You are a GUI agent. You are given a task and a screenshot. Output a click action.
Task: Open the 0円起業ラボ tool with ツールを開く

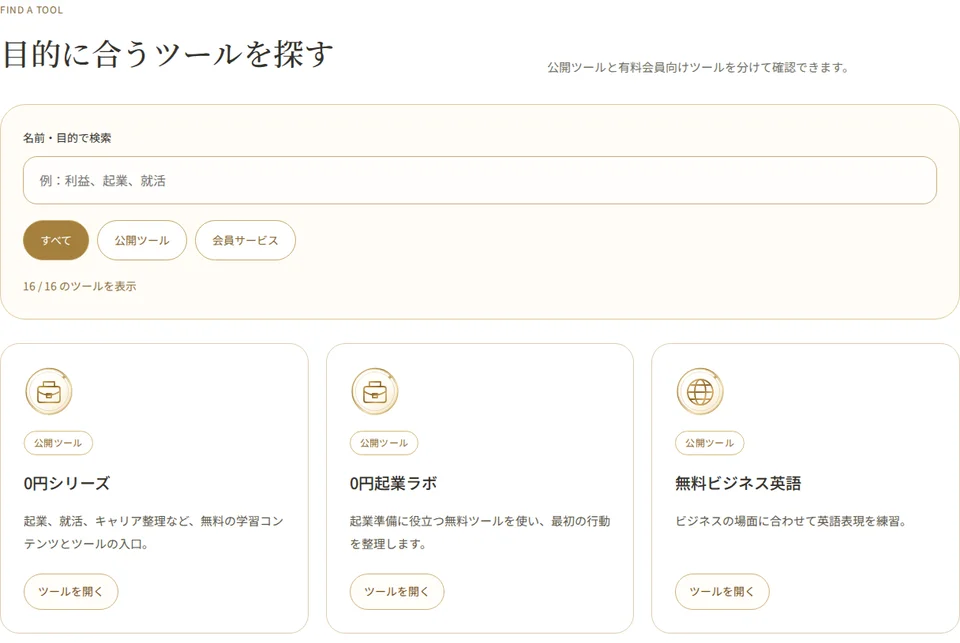[x=397, y=592]
